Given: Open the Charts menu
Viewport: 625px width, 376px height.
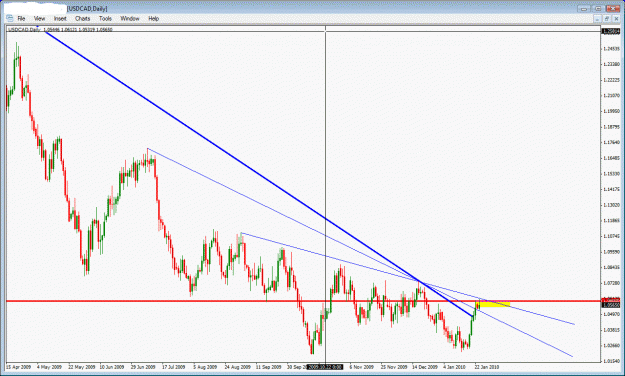Looking at the screenshot, I should point(83,18).
